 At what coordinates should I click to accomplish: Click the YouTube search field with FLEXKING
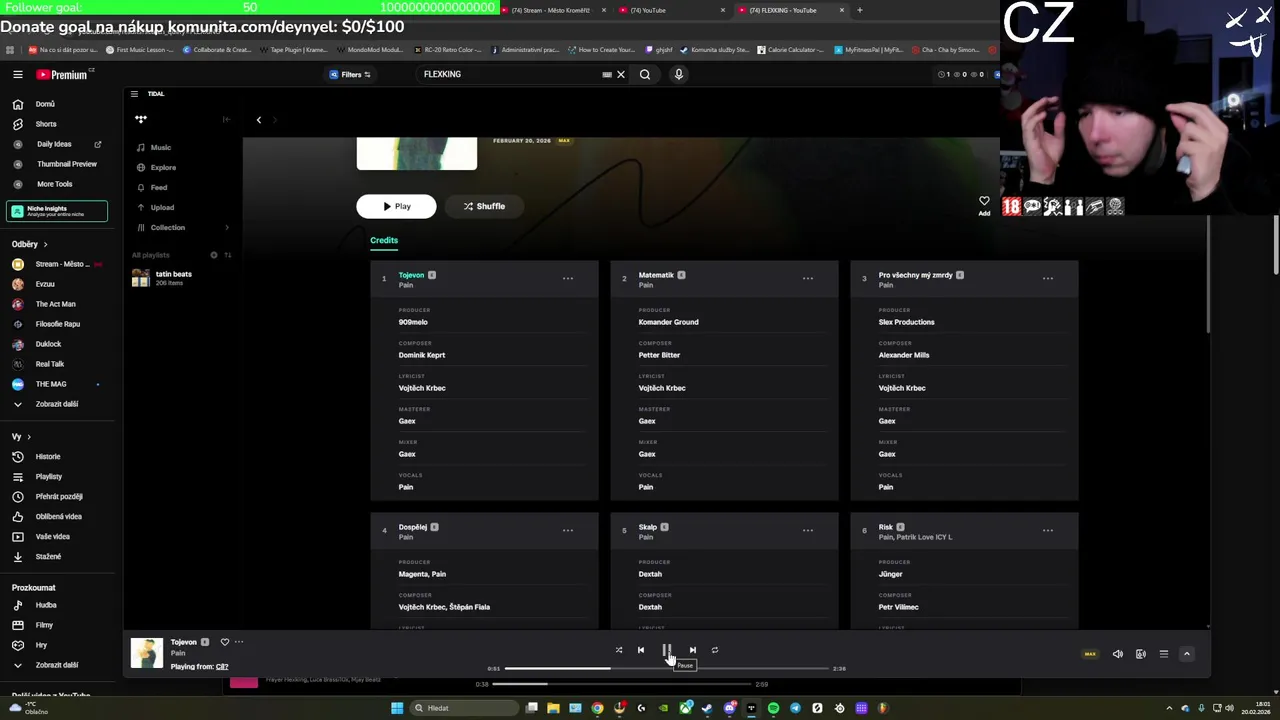(x=510, y=75)
